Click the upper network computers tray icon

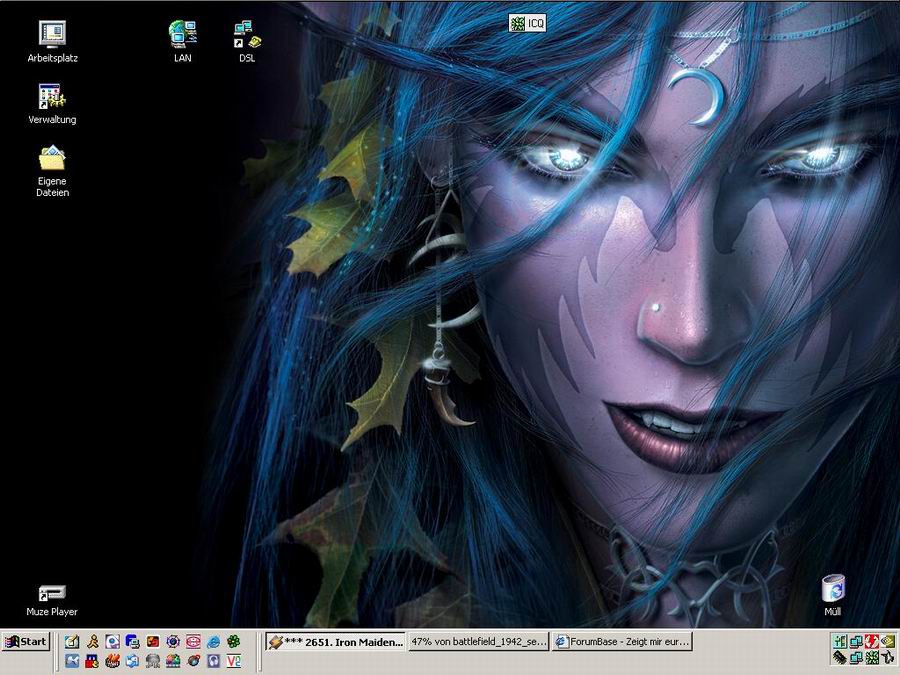pos(856,641)
